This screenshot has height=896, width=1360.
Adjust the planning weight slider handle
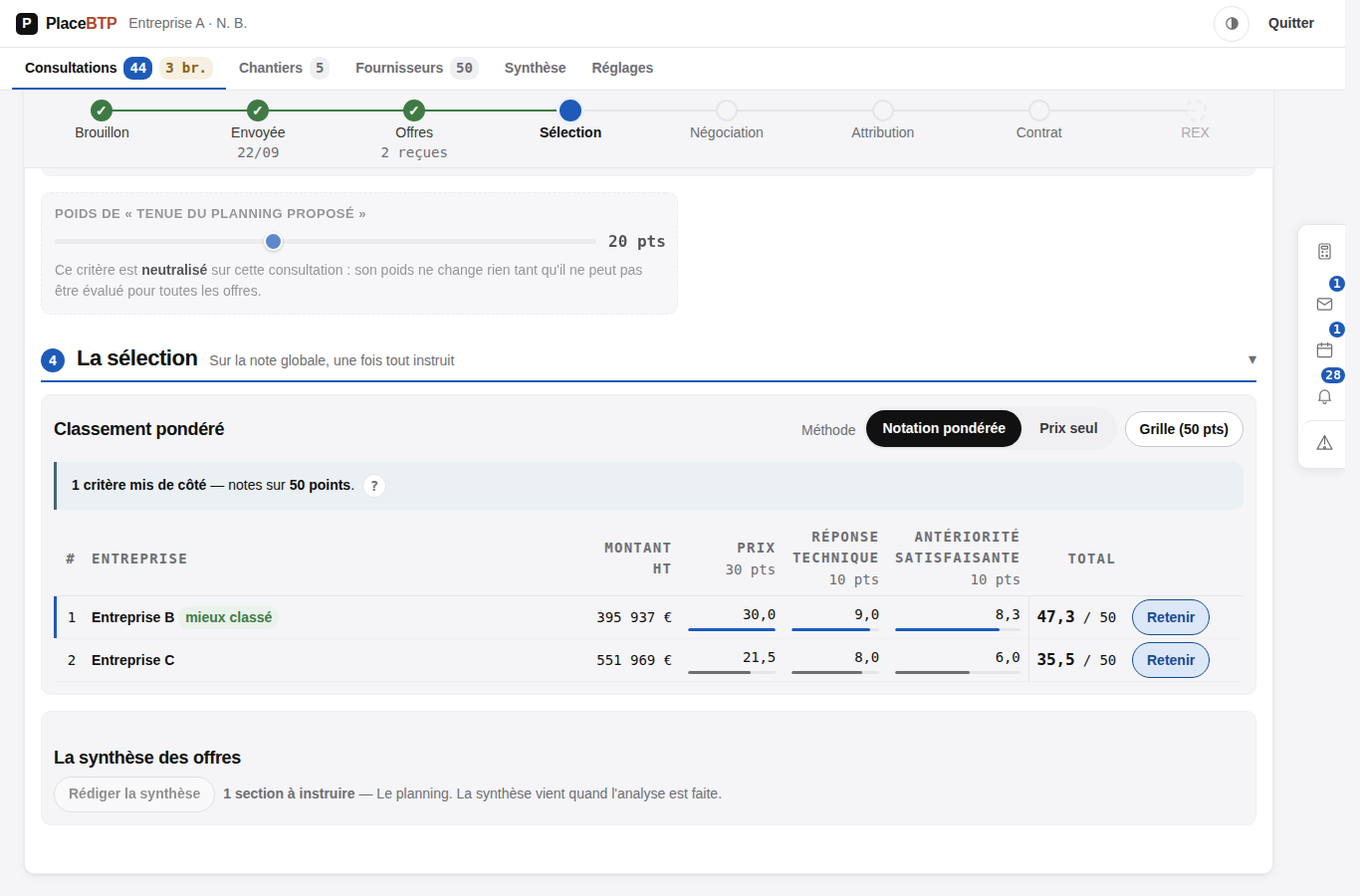(274, 241)
